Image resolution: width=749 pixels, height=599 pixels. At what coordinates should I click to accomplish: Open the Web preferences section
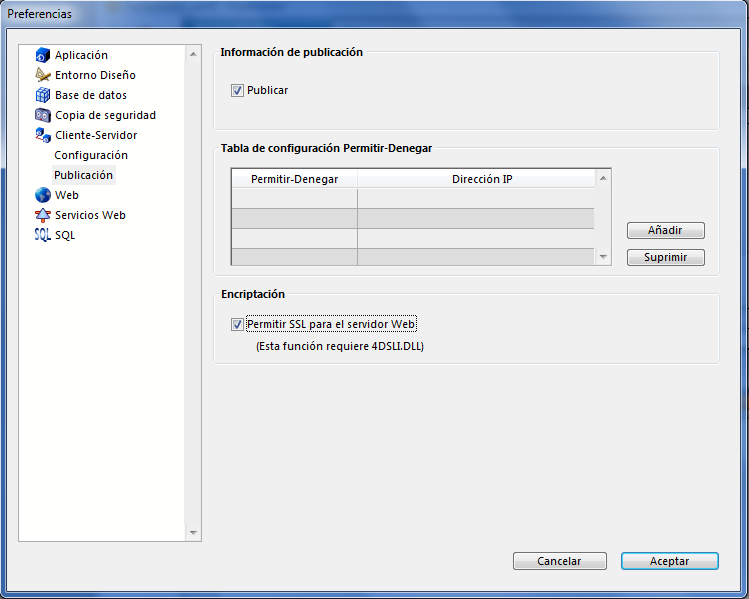tap(66, 195)
